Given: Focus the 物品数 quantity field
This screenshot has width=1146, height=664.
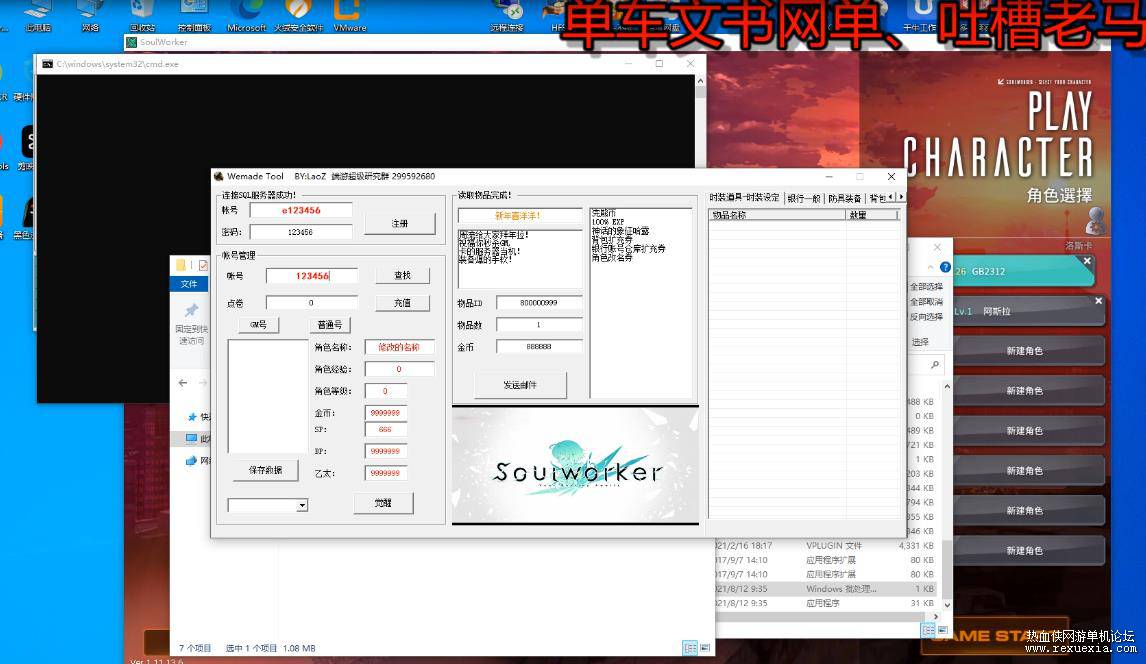Looking at the screenshot, I should [x=539, y=324].
